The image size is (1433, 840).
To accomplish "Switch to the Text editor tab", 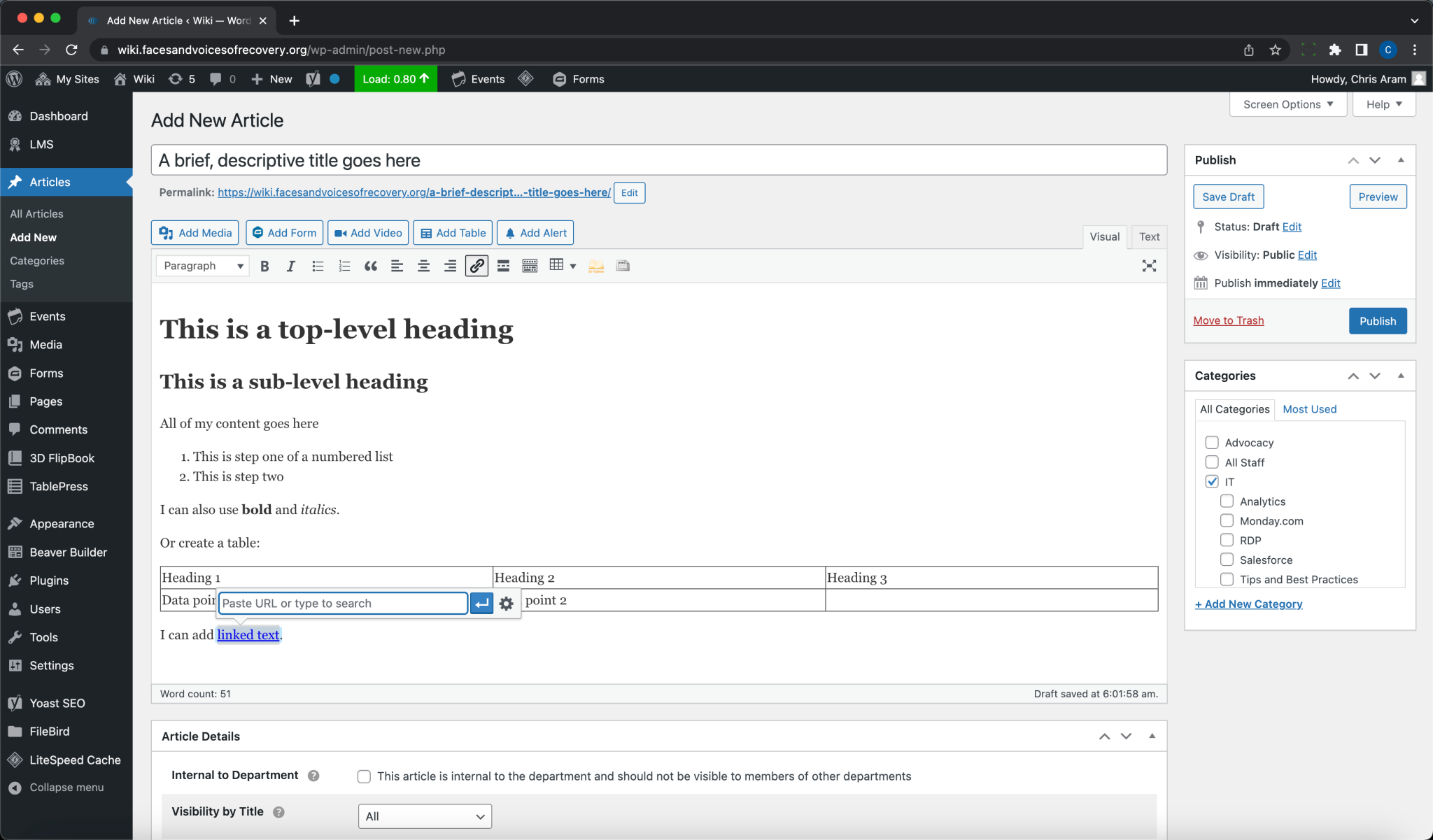I will tap(1149, 236).
